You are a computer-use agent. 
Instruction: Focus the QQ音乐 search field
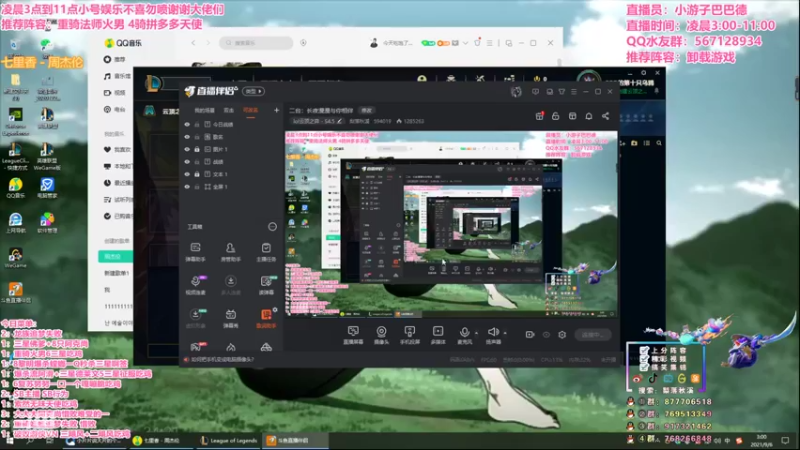(x=256, y=43)
